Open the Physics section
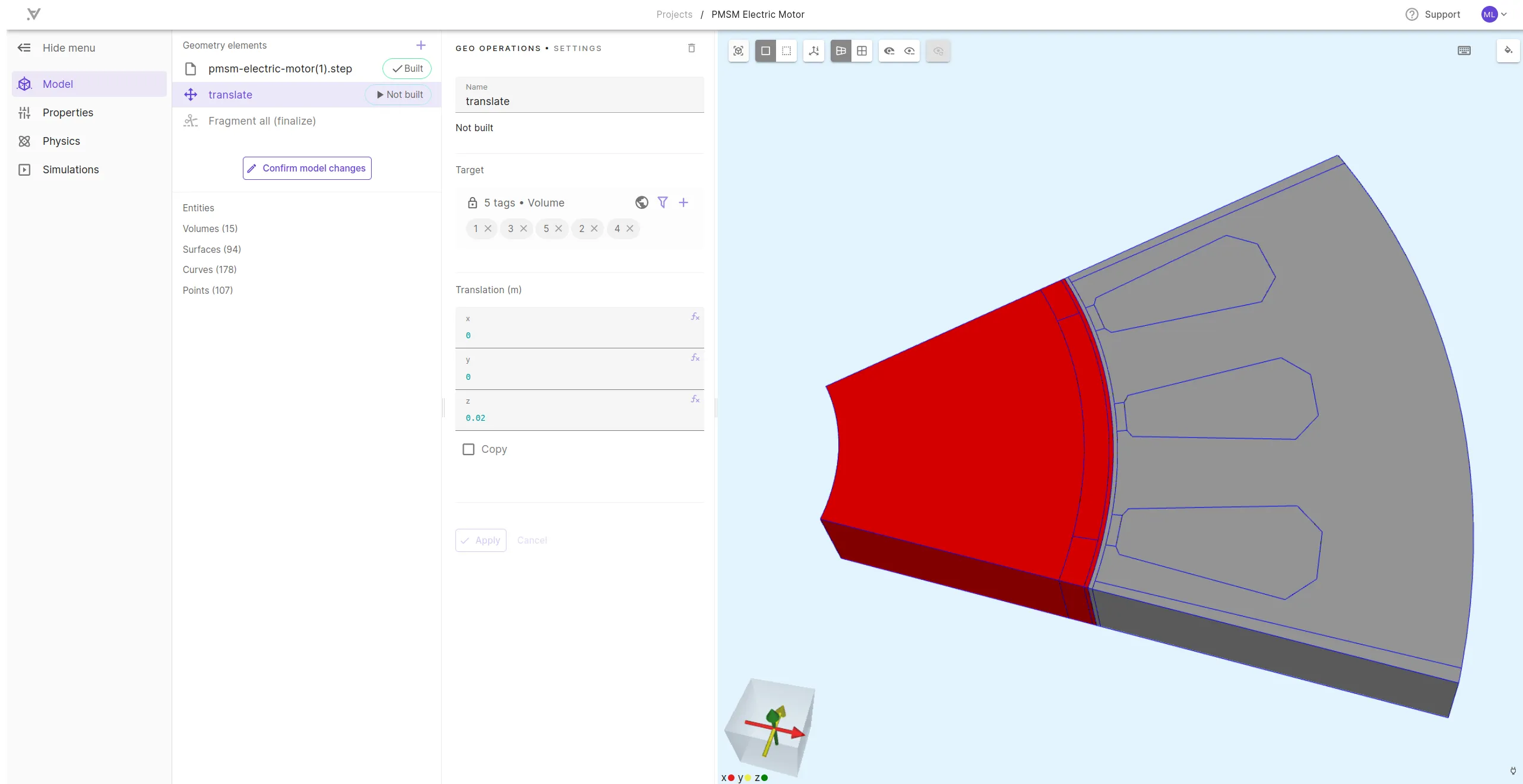Screen dimensions: 1523x784 (x=89, y=141)
